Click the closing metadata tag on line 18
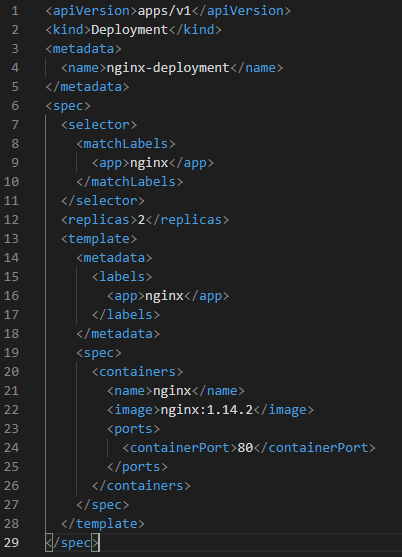This screenshot has width=402, height=557. (x=118, y=334)
